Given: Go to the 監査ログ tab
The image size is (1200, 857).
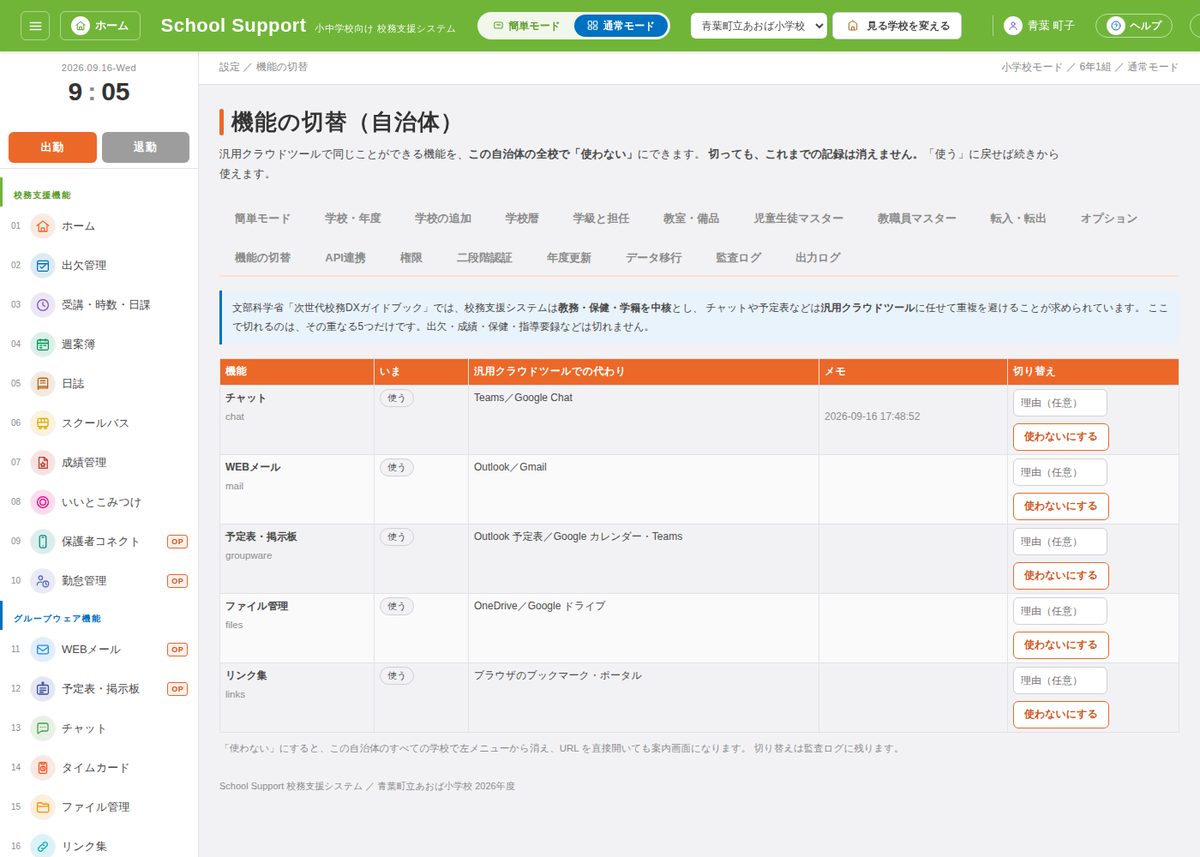Looking at the screenshot, I should coord(738,257).
